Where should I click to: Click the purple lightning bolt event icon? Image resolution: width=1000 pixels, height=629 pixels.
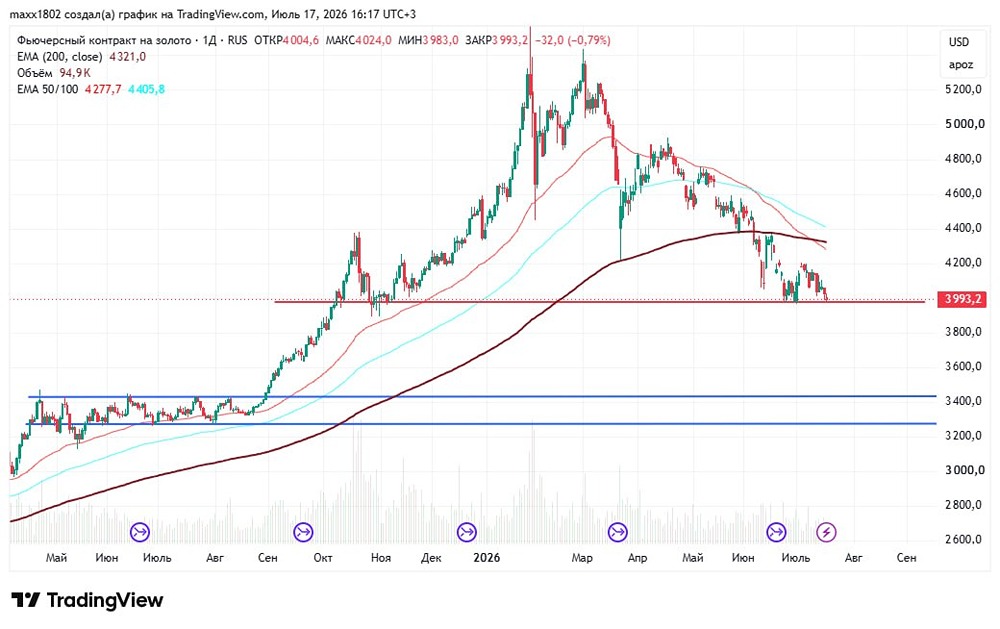click(x=827, y=531)
